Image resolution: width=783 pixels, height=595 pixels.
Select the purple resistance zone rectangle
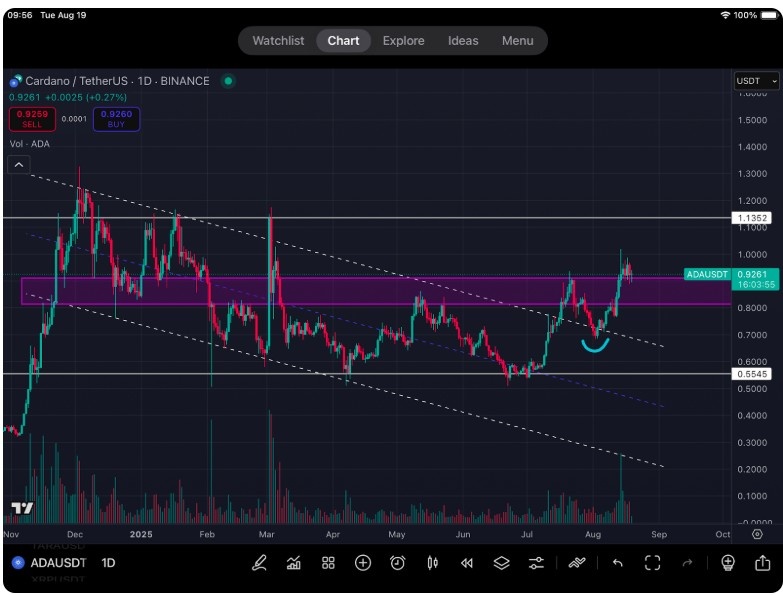[375, 291]
